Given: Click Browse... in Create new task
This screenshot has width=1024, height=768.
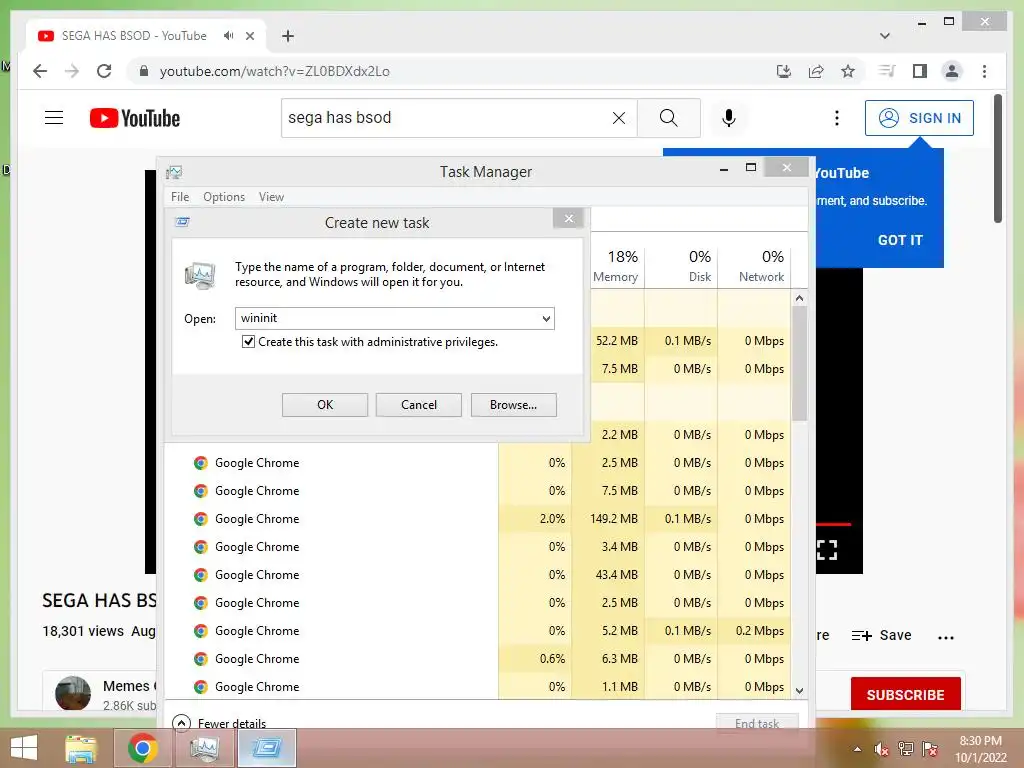Looking at the screenshot, I should (513, 405).
